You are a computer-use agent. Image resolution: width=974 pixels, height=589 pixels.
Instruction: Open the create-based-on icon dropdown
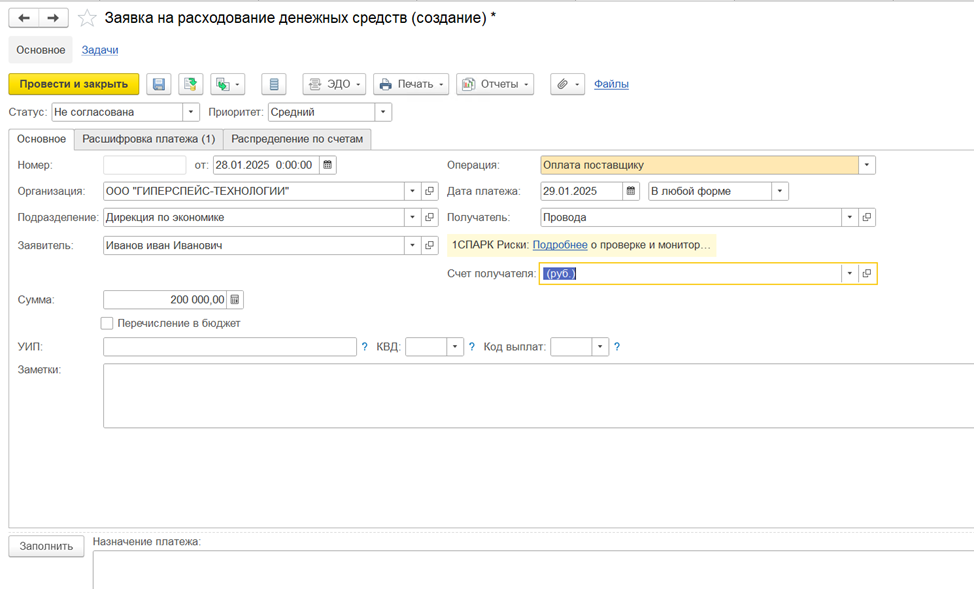pos(227,84)
